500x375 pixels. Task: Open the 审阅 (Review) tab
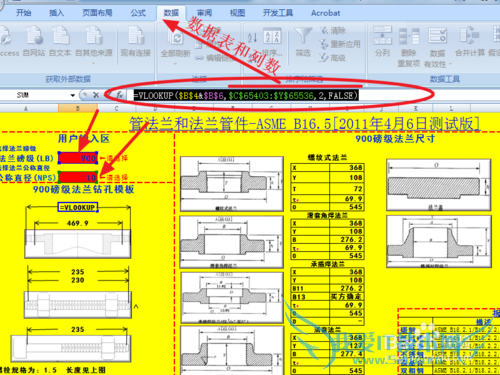click(204, 13)
